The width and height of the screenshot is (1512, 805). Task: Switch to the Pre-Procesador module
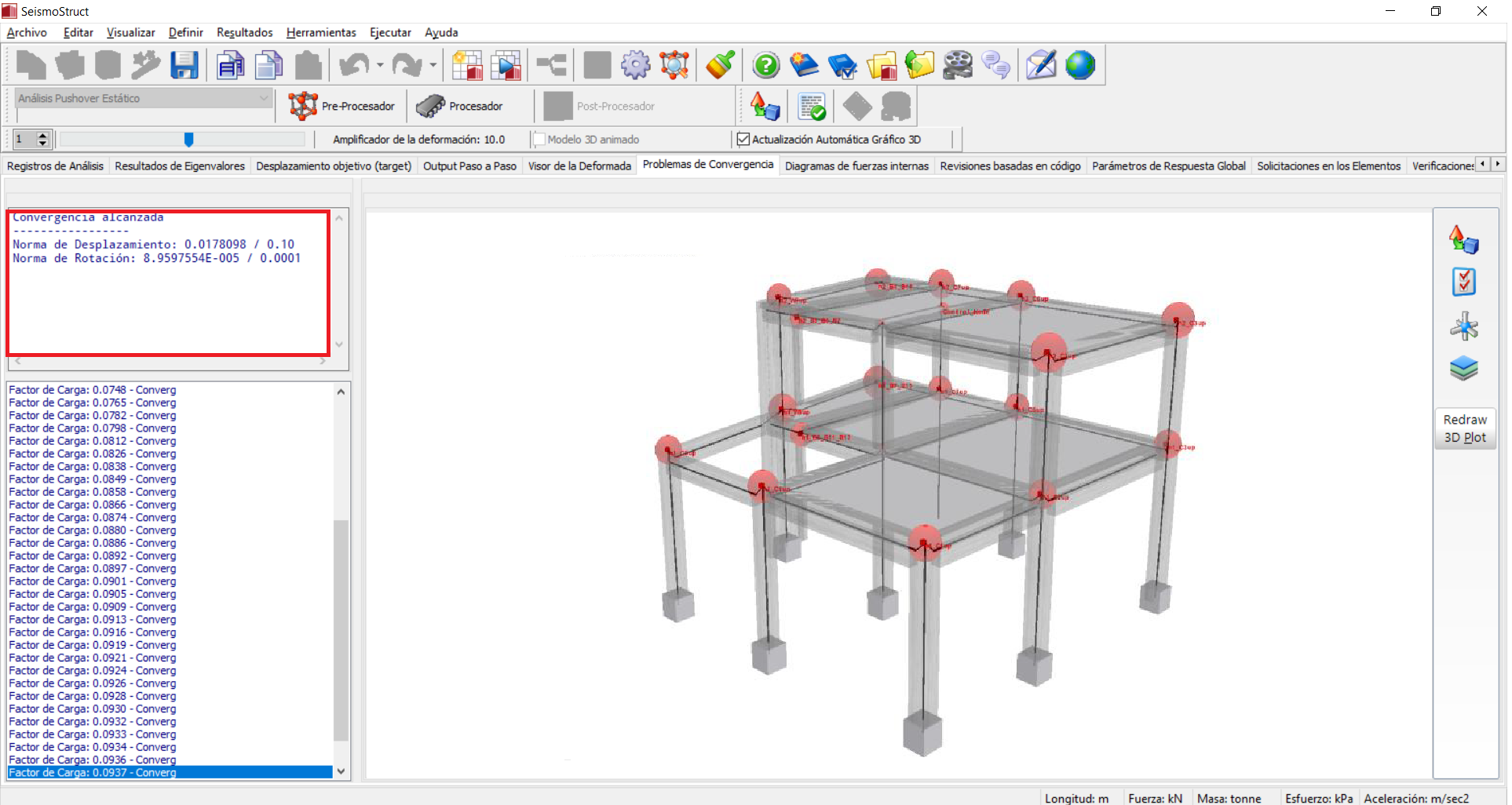pos(341,106)
